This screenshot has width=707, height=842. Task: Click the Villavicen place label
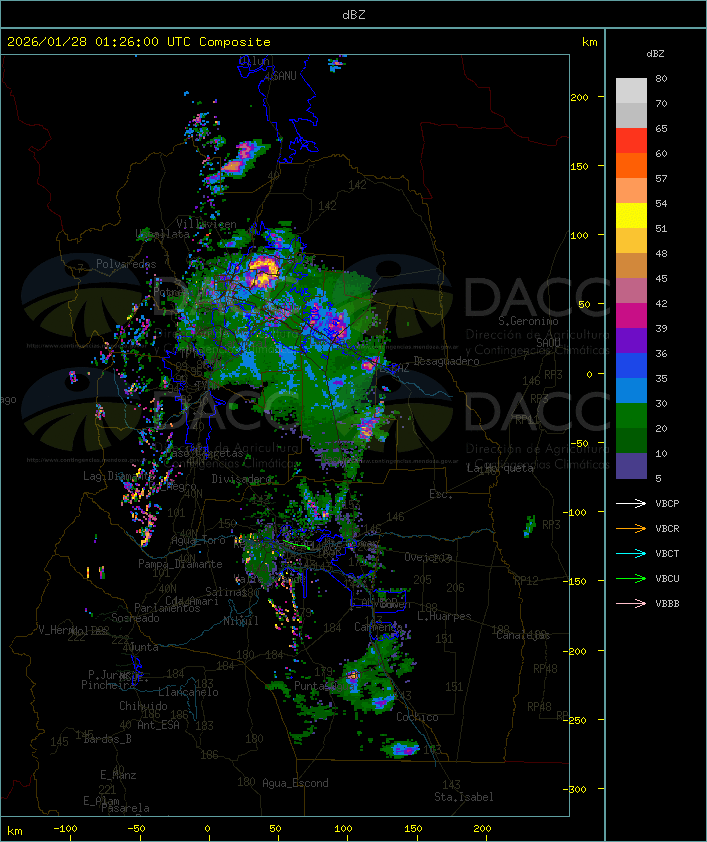[x=207, y=224]
